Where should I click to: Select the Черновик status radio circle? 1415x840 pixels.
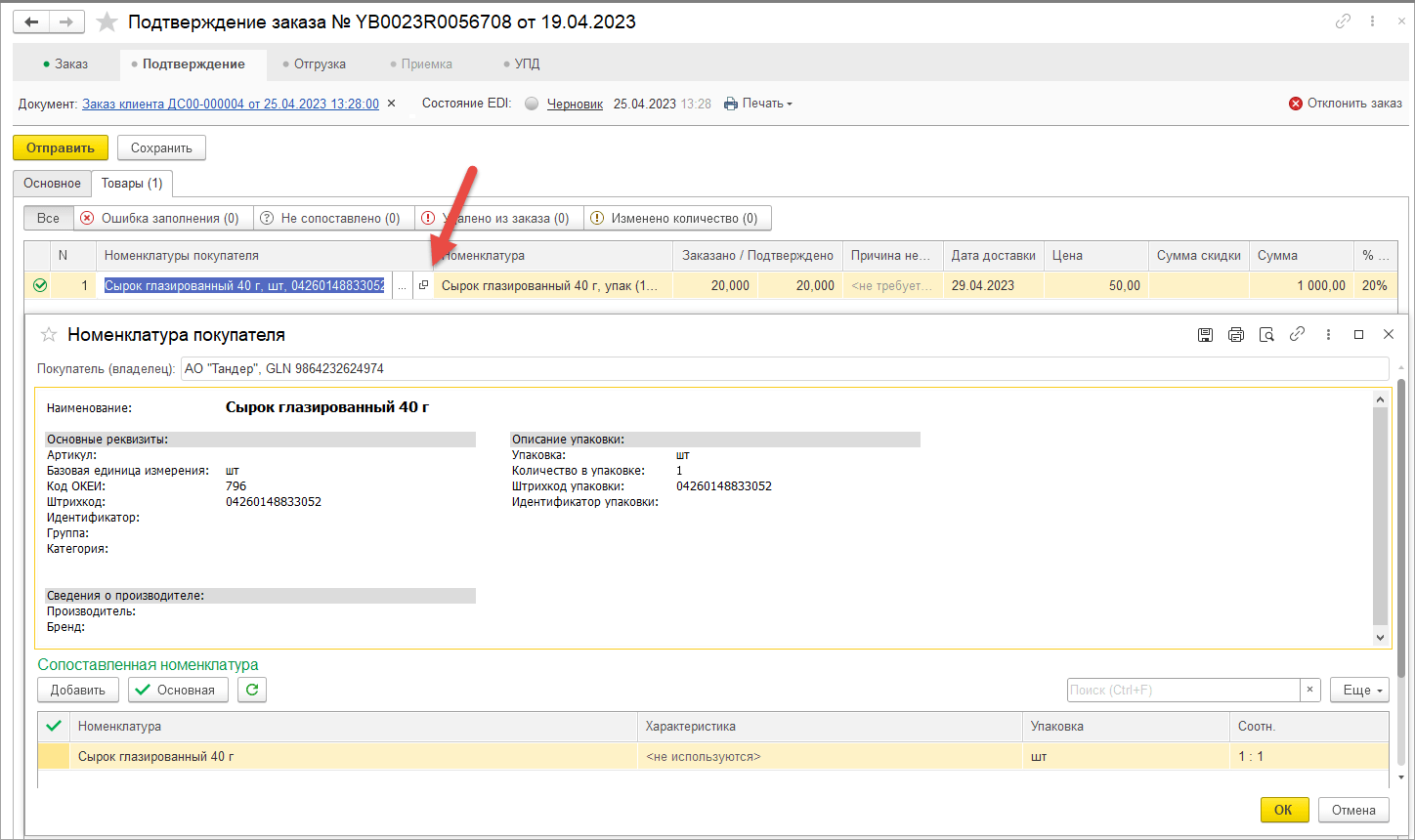coord(532,105)
